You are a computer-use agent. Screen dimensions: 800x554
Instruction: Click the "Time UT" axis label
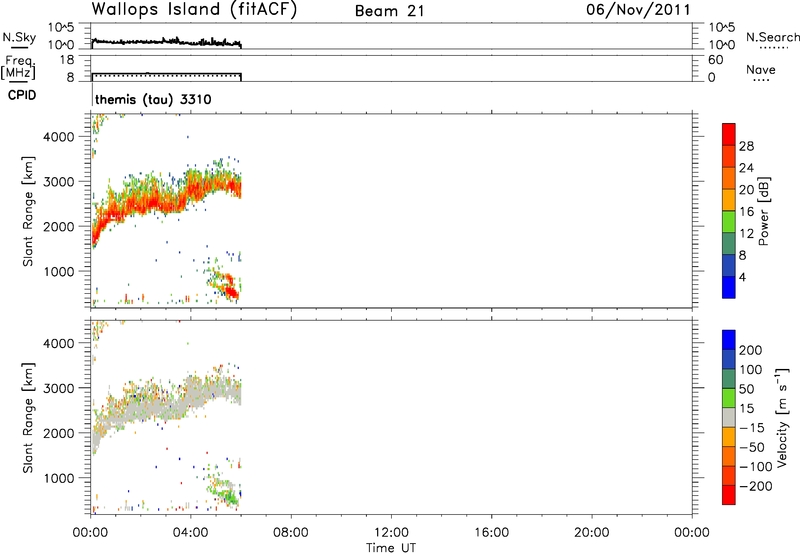pyautogui.click(x=391, y=547)
